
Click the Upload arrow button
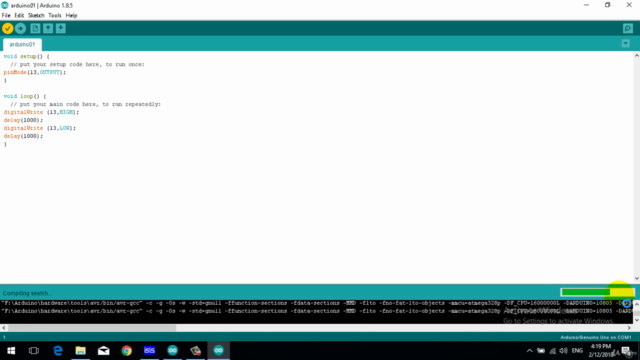20,29
